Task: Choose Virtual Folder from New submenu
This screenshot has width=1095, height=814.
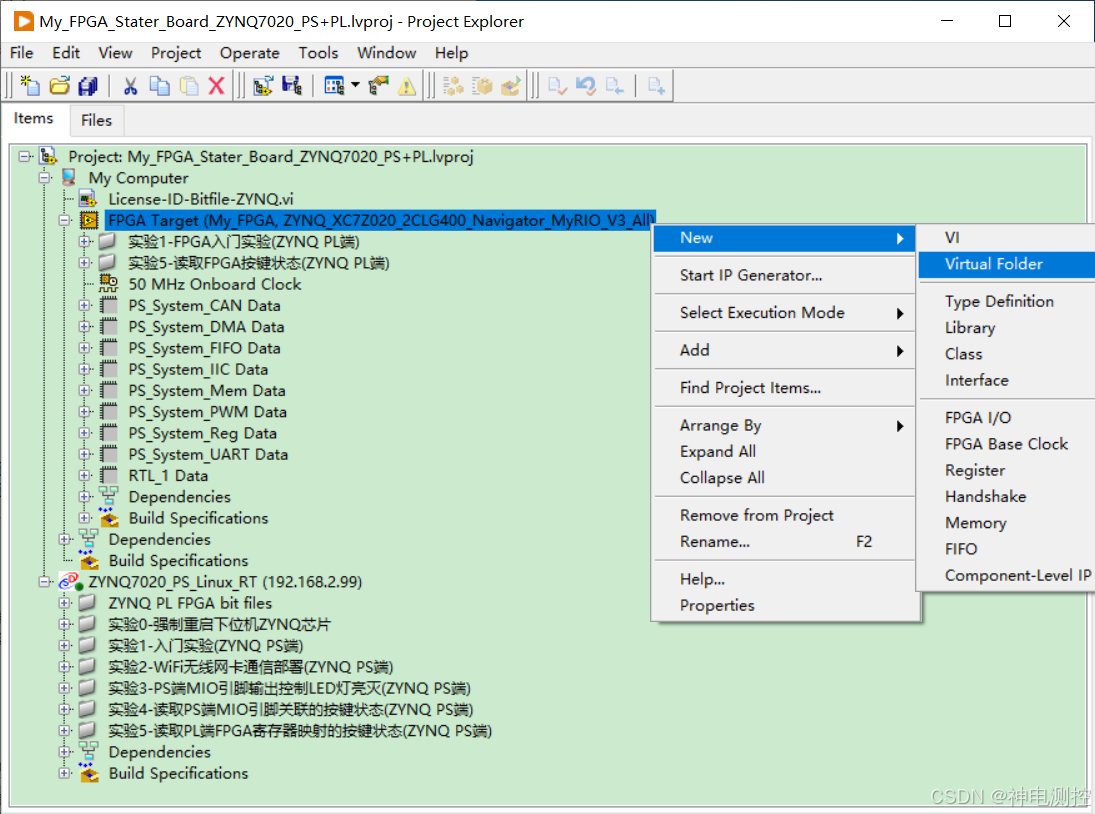Action: [x=1006, y=264]
